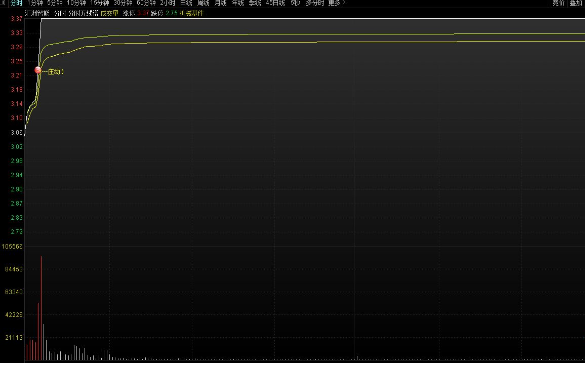Open the 周线 weekly chart
The height and width of the screenshot is (365, 585).
[x=203, y=3]
